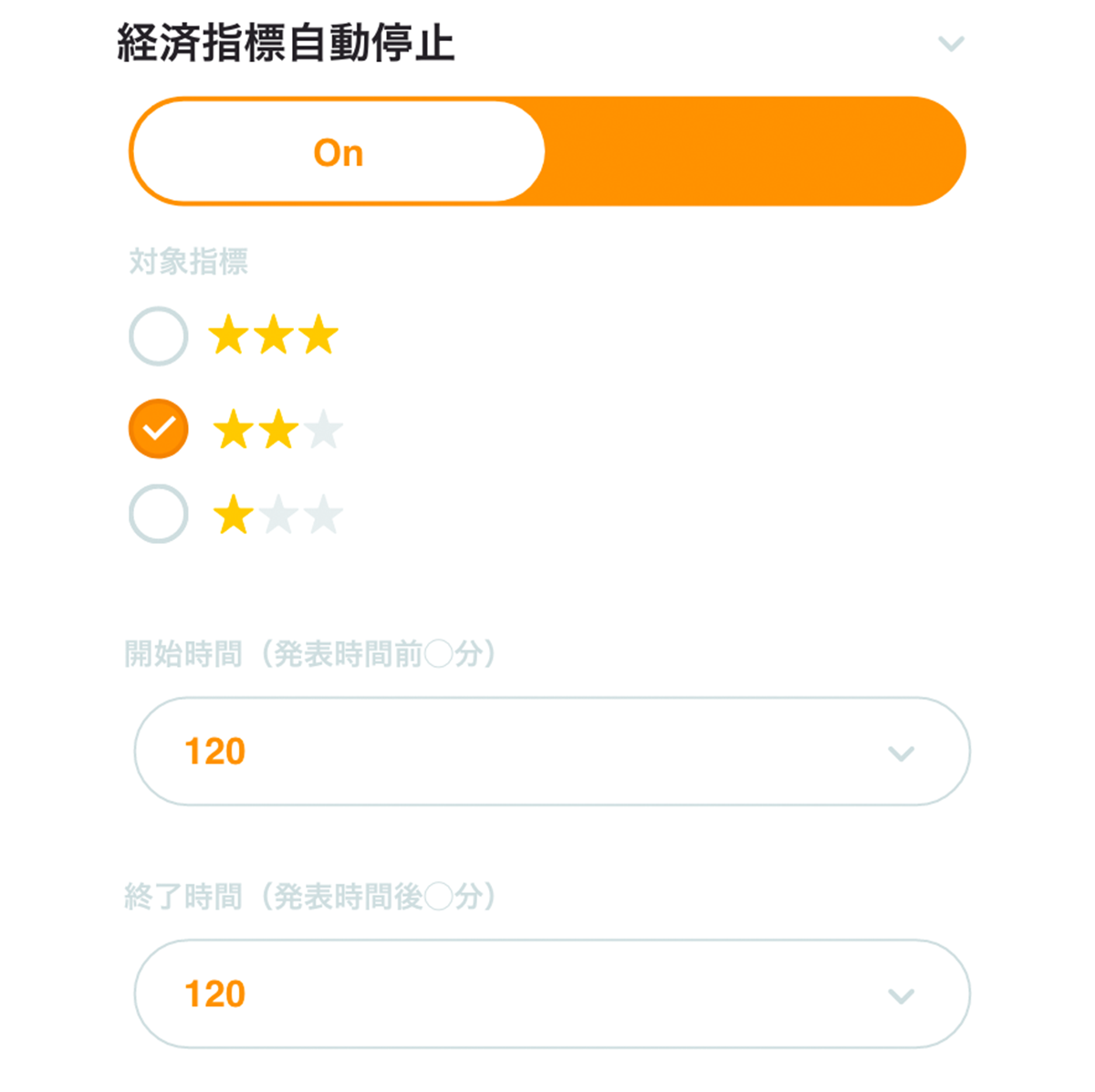Open the 開始時間 dropdown showing 120
1095x1092 pixels.
[x=552, y=752]
